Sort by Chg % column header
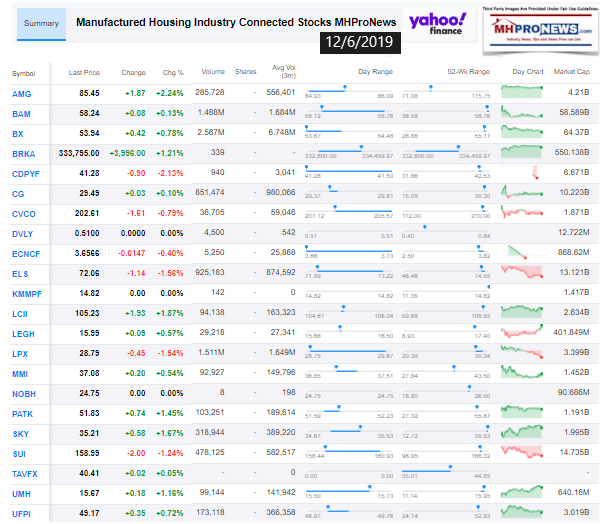The image size is (603, 524). [173, 73]
